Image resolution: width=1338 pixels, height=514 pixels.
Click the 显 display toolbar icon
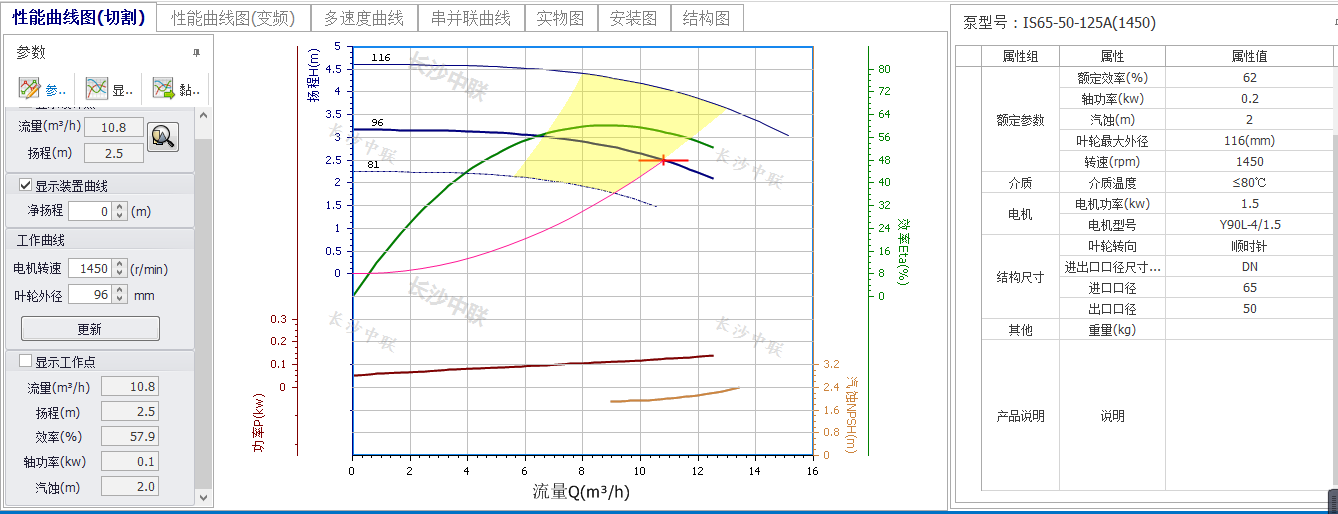109,89
